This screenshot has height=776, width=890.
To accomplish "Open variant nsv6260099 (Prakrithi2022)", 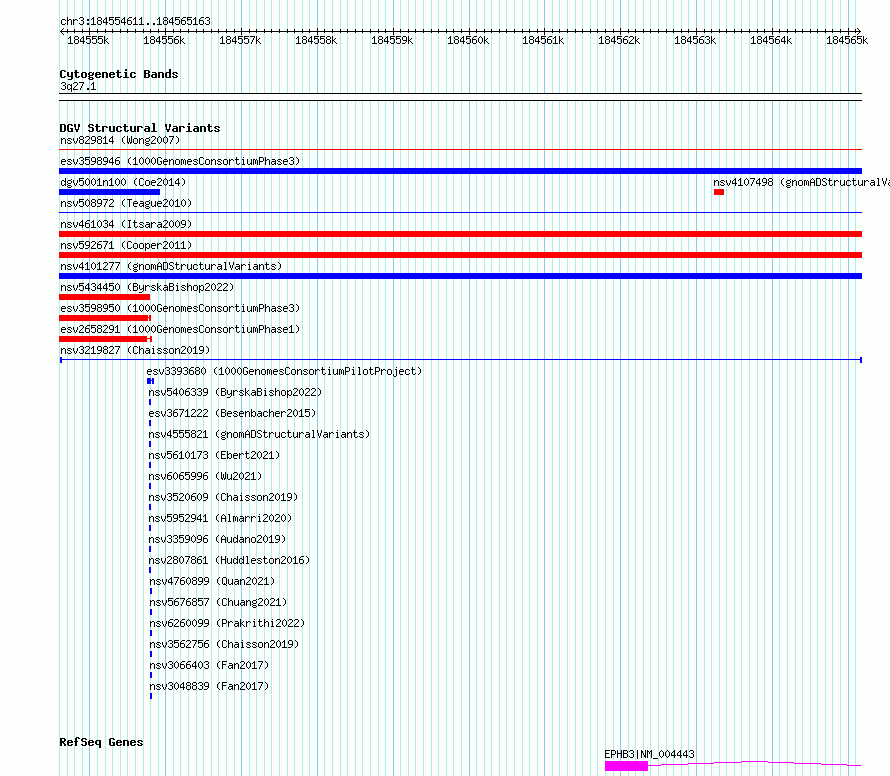I will (227, 623).
